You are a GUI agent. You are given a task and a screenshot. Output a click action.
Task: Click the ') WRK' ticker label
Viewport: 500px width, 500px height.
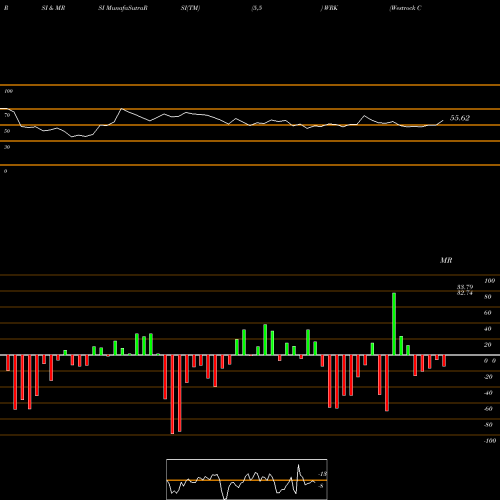pyautogui.click(x=329, y=8)
